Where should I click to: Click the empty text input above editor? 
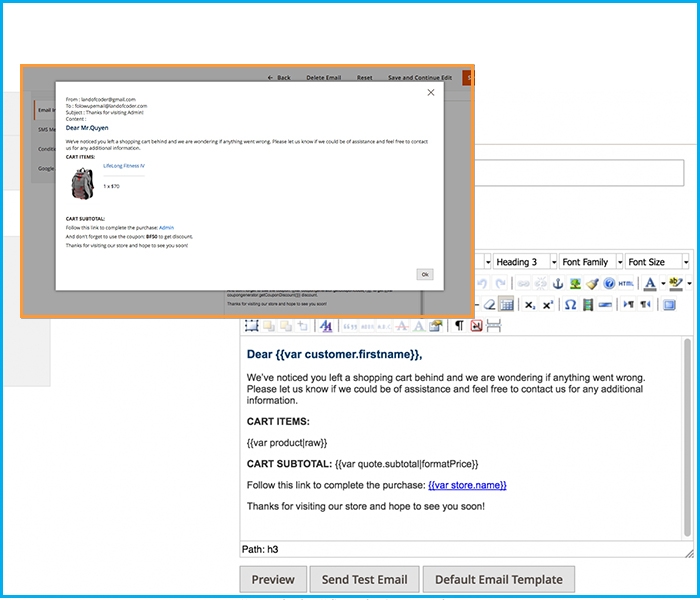579,173
